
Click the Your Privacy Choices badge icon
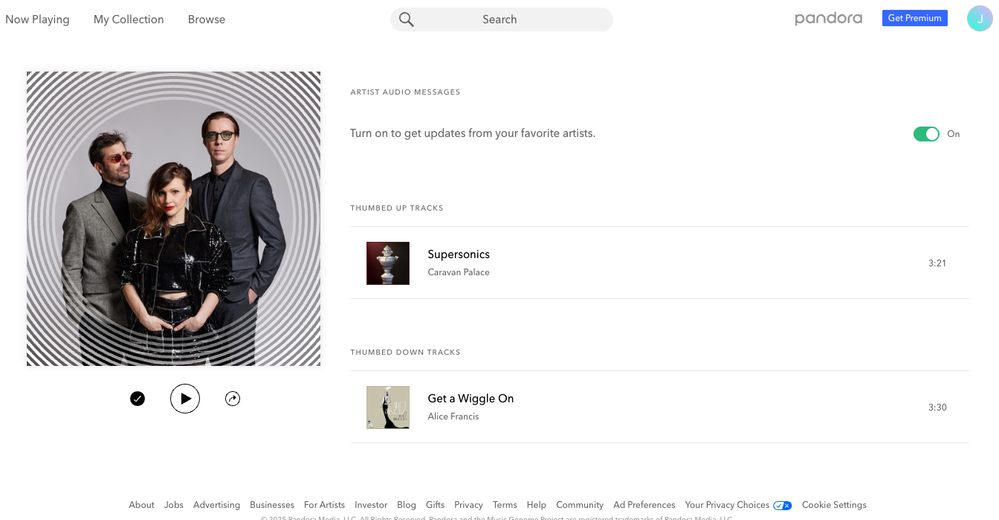tap(782, 505)
